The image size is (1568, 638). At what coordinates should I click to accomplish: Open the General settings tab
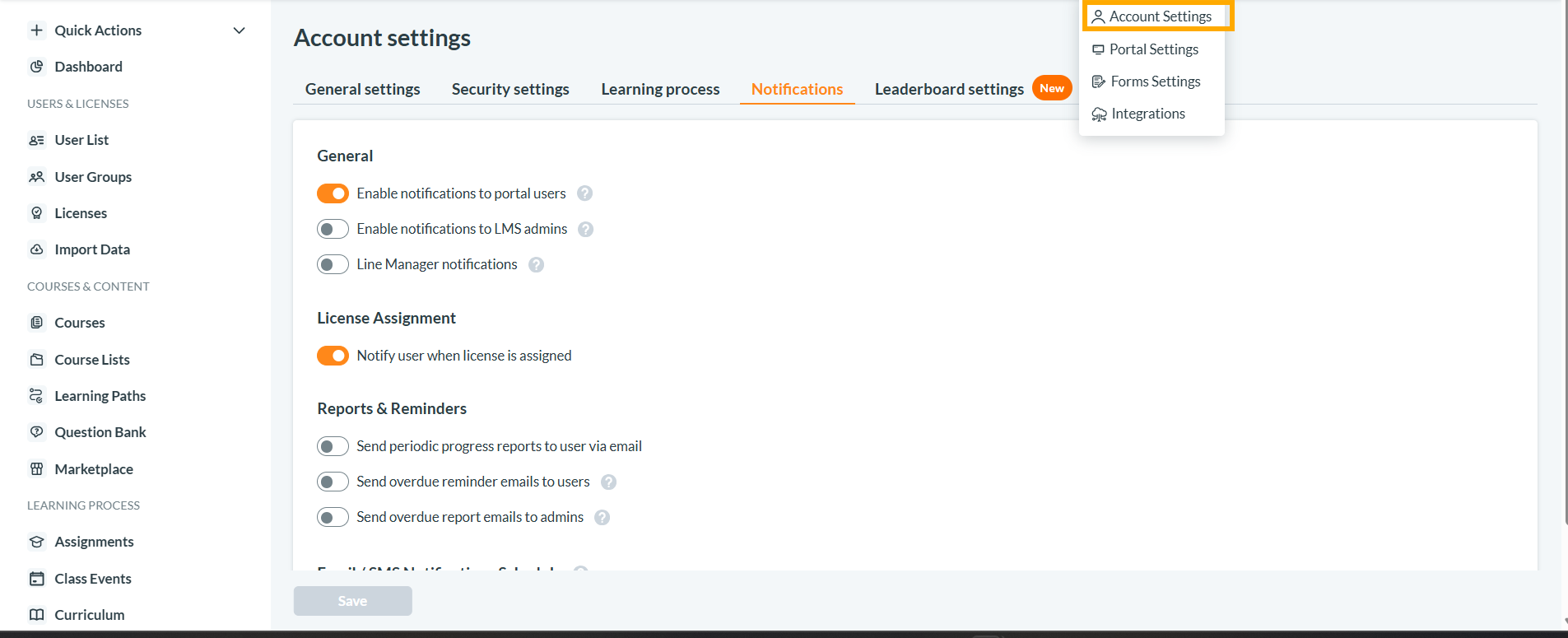[363, 89]
